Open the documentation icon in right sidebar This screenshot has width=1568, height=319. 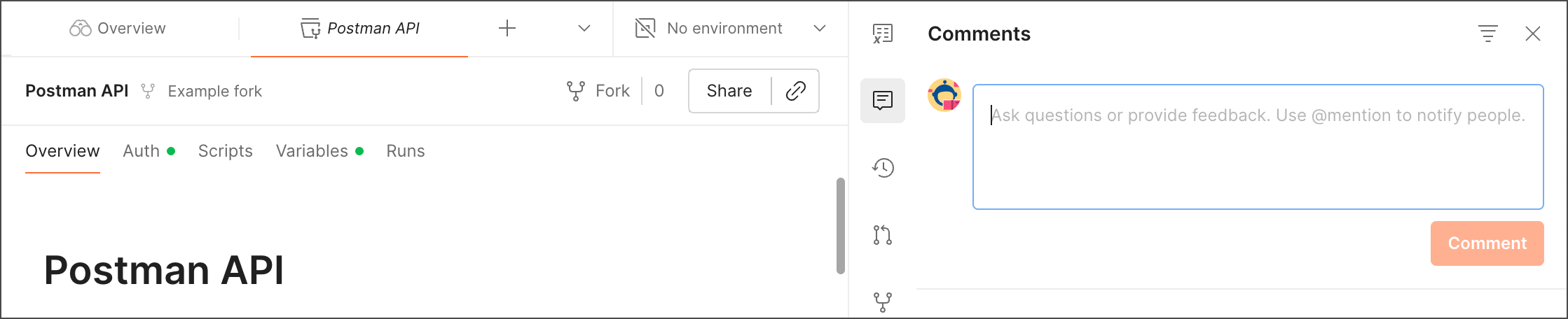883,34
